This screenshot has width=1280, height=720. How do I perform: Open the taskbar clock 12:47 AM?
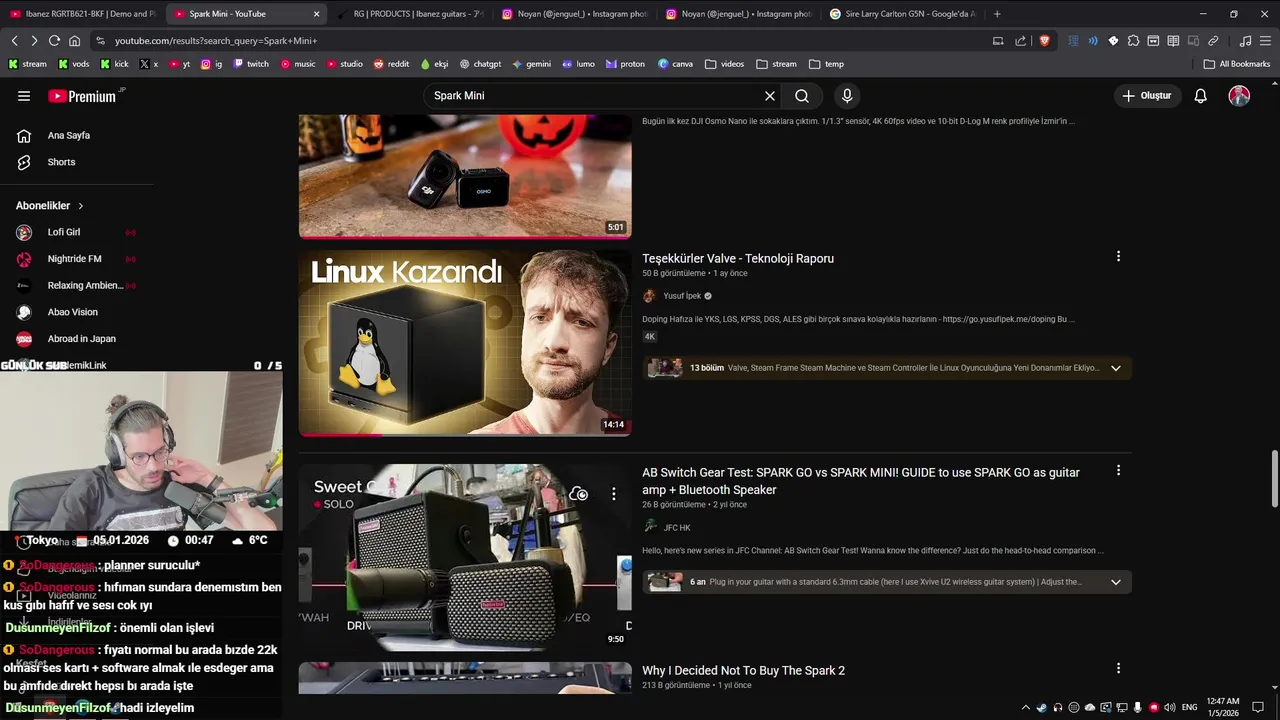point(1223,707)
